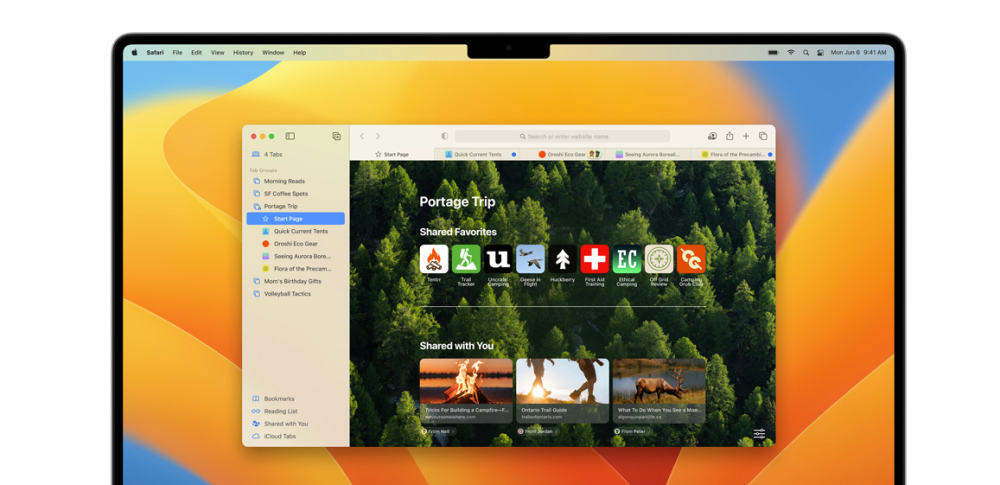Open the Mom's Birthday Gifts tab group
This screenshot has width=1000, height=485.
point(295,281)
